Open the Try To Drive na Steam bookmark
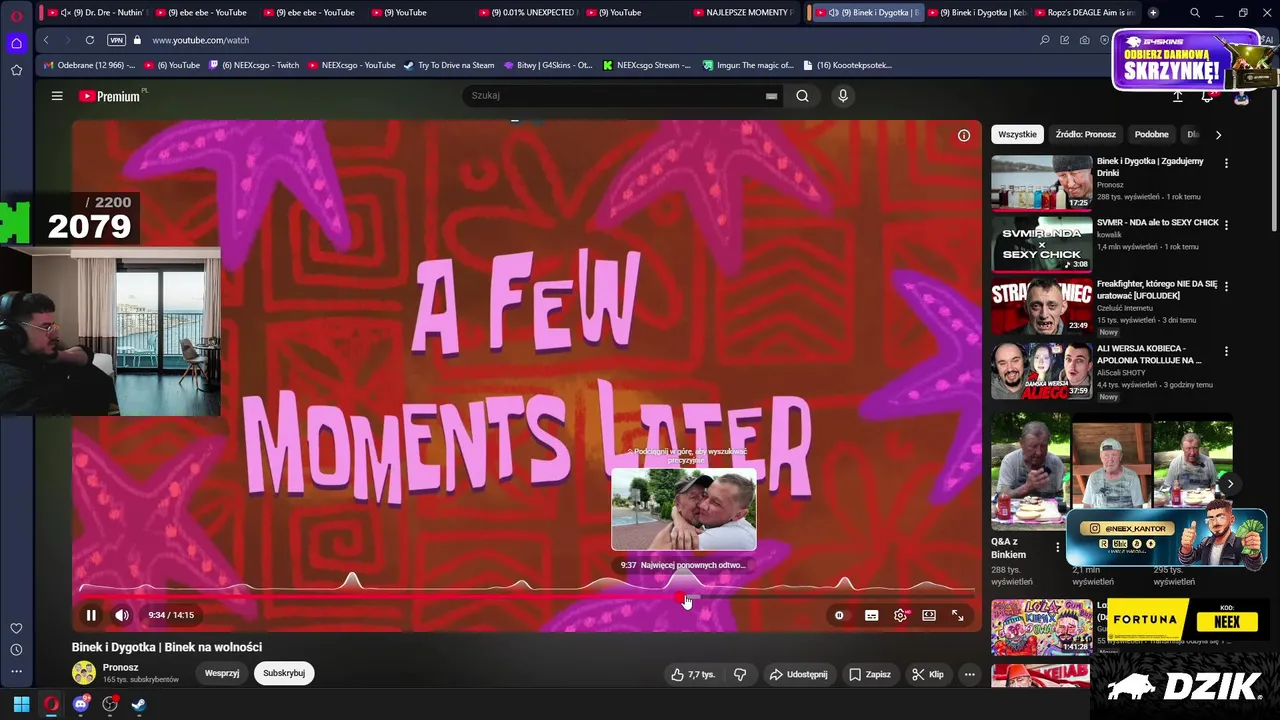 [448, 65]
